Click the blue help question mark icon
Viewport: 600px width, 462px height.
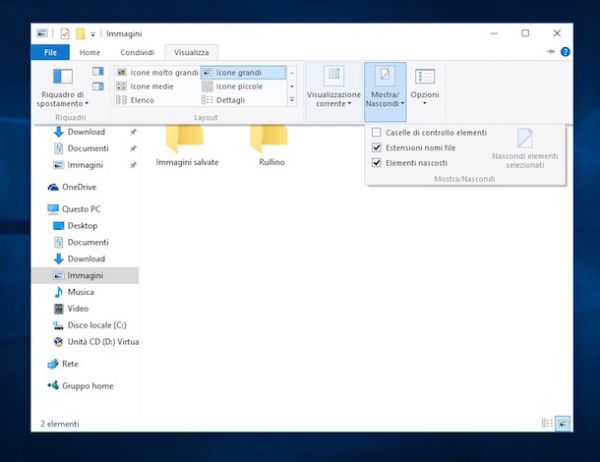pyautogui.click(x=565, y=51)
